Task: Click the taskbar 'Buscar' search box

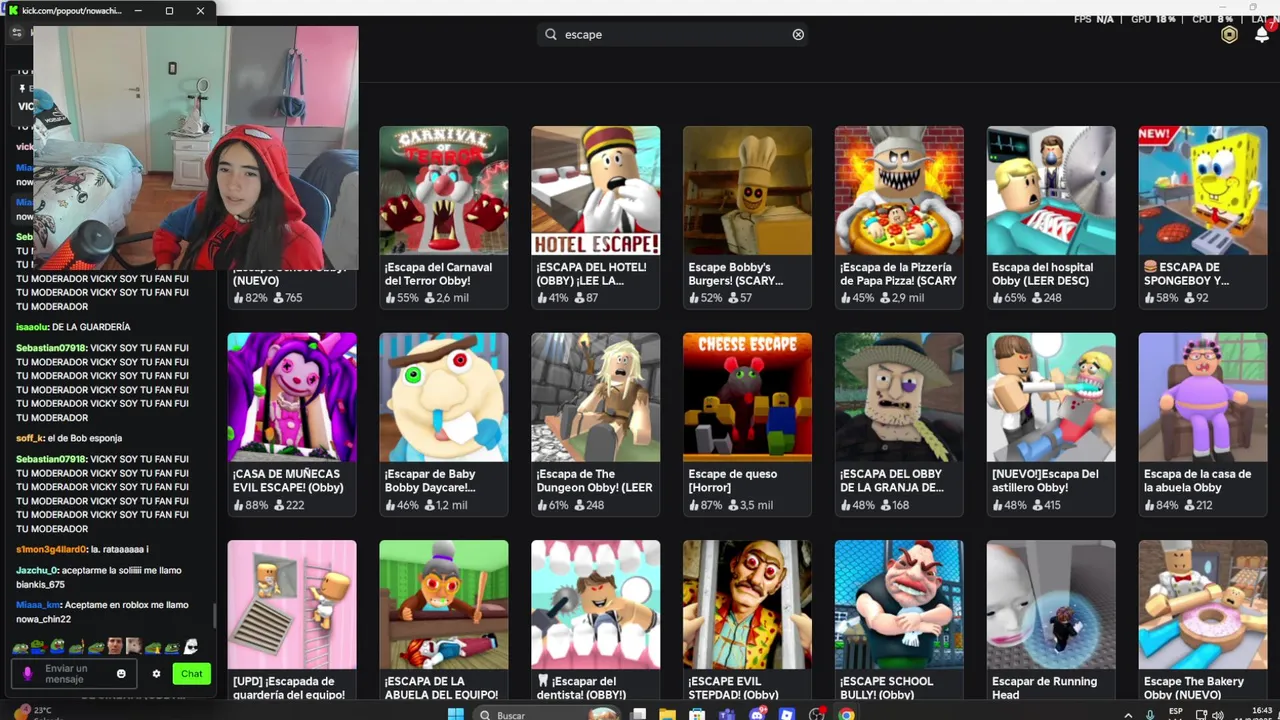Action: 547,714
